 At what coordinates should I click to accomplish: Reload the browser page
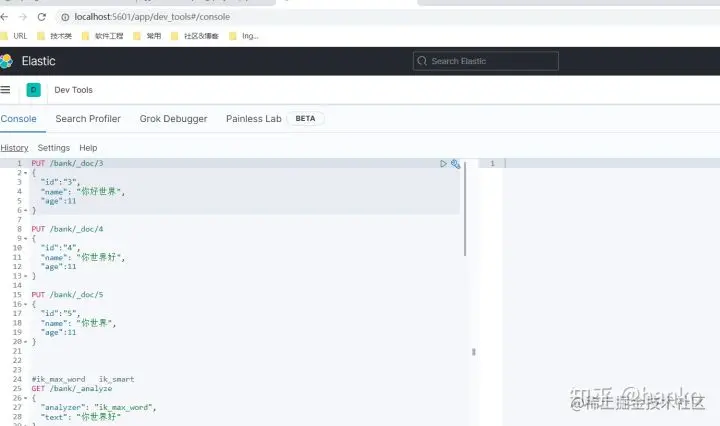click(x=42, y=17)
